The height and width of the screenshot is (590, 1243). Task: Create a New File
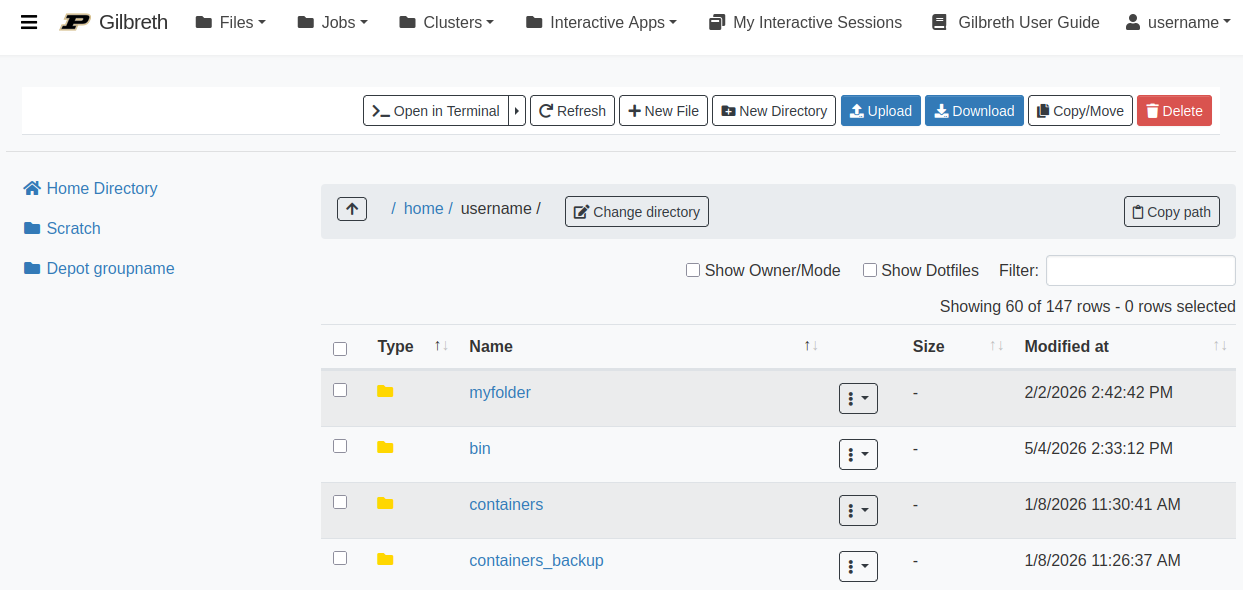[664, 111]
